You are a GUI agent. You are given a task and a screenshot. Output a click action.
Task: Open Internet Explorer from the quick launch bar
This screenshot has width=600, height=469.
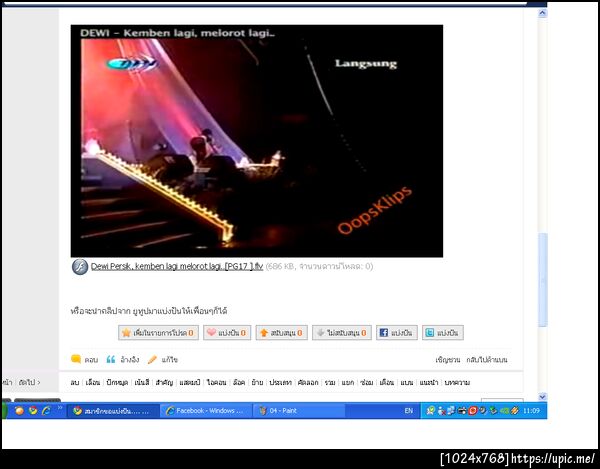coord(46,410)
